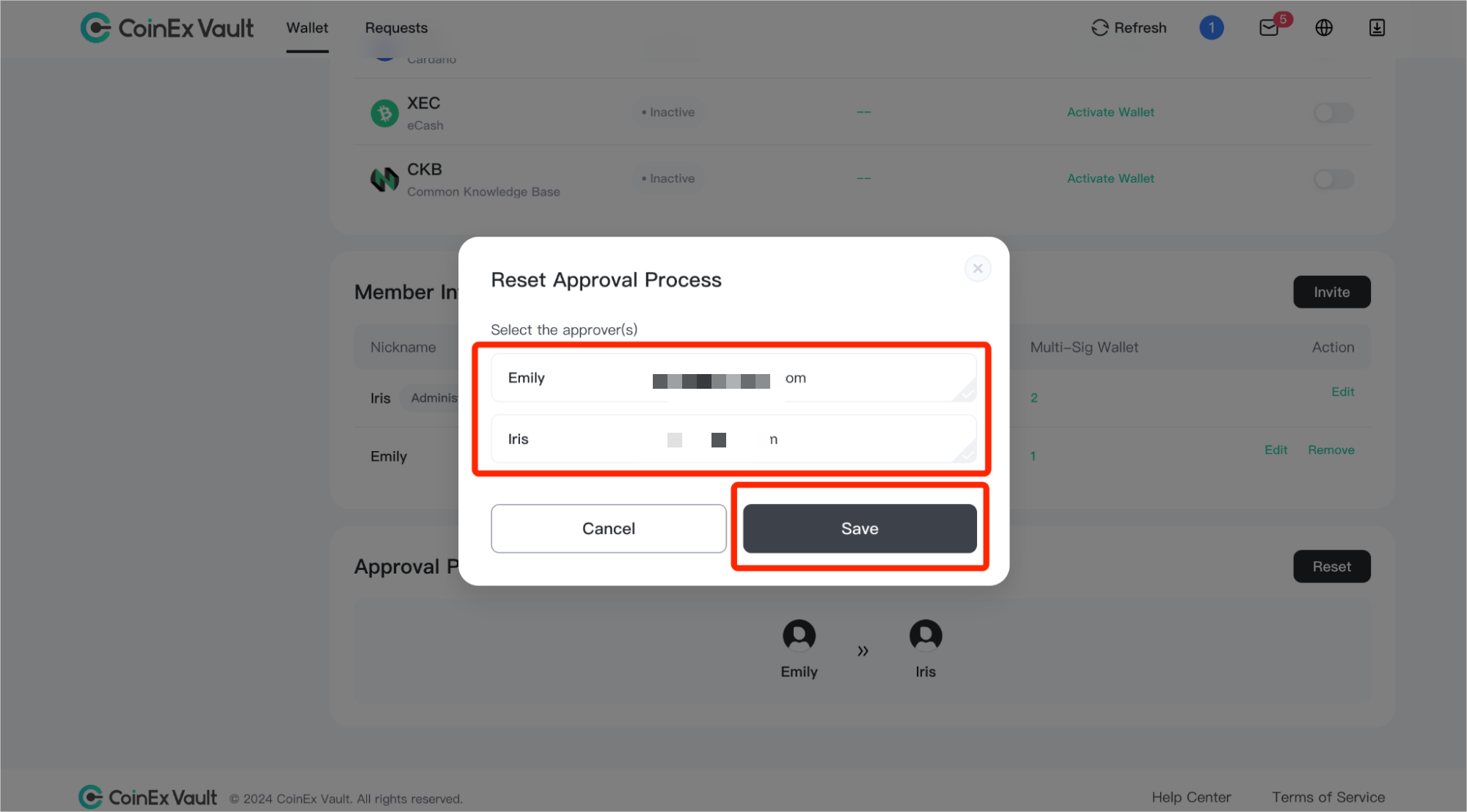Select Emily as an approver
This screenshot has width=1467, height=812.
pyautogui.click(x=733, y=378)
